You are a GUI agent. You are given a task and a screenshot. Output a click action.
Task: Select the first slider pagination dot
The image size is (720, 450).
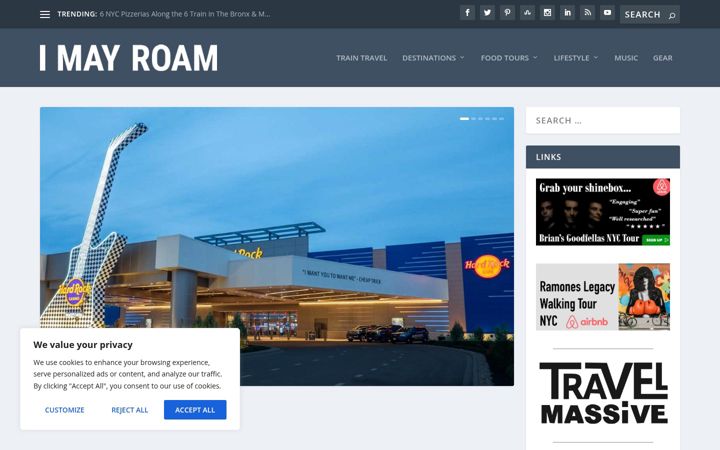point(464,119)
